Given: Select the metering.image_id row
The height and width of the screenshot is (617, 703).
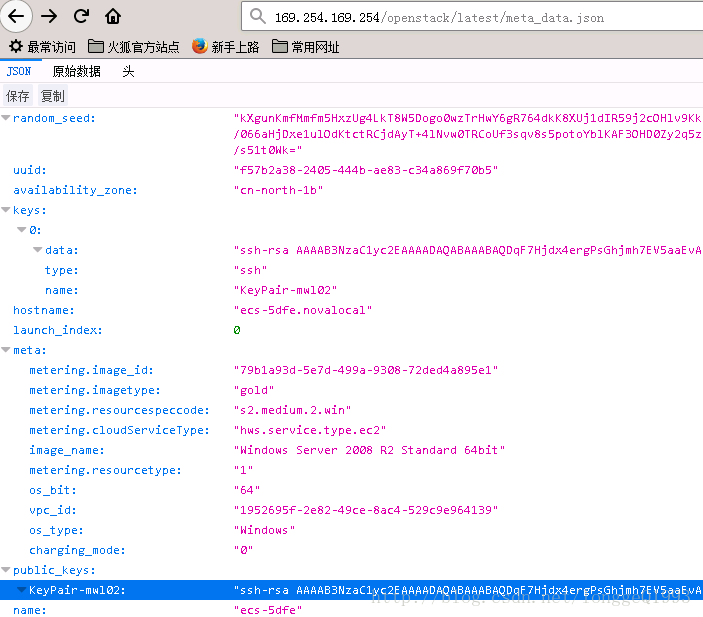Looking at the screenshot, I should pyautogui.click(x=352, y=370).
